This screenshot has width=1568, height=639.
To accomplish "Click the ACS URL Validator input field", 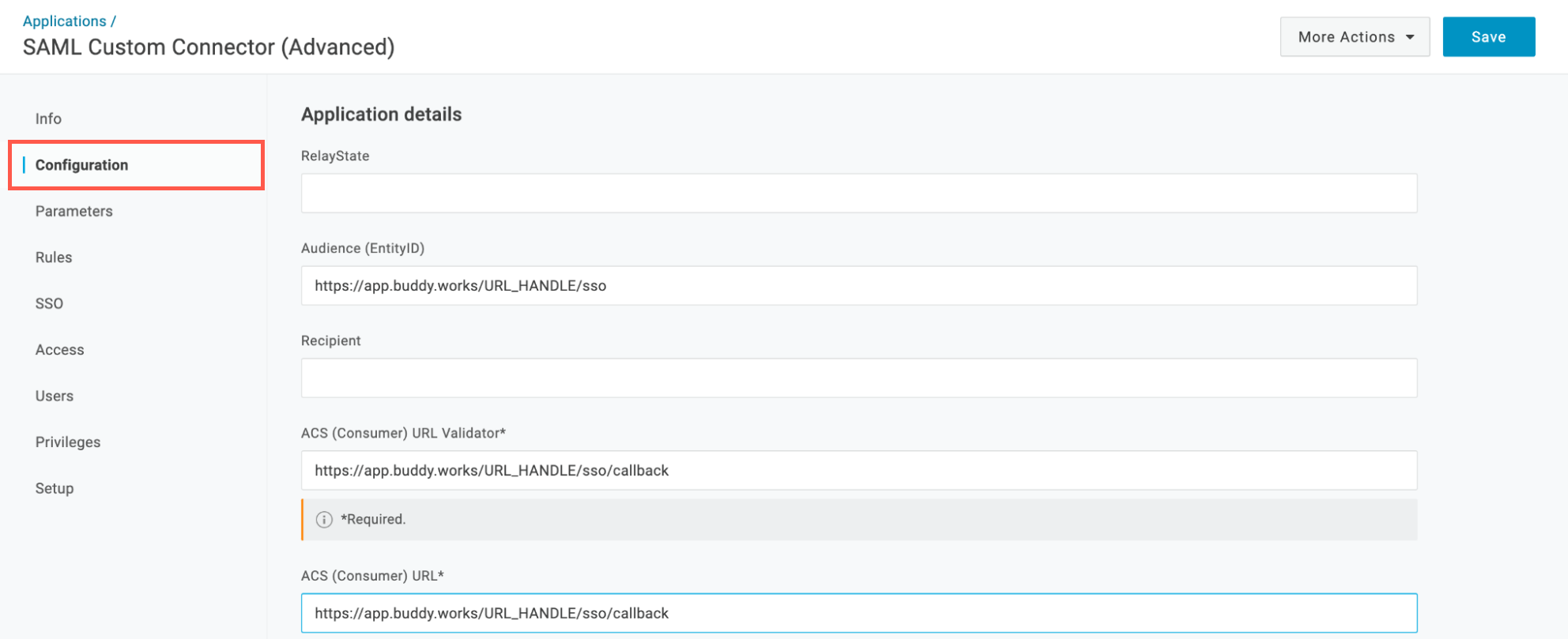I will (x=859, y=471).
